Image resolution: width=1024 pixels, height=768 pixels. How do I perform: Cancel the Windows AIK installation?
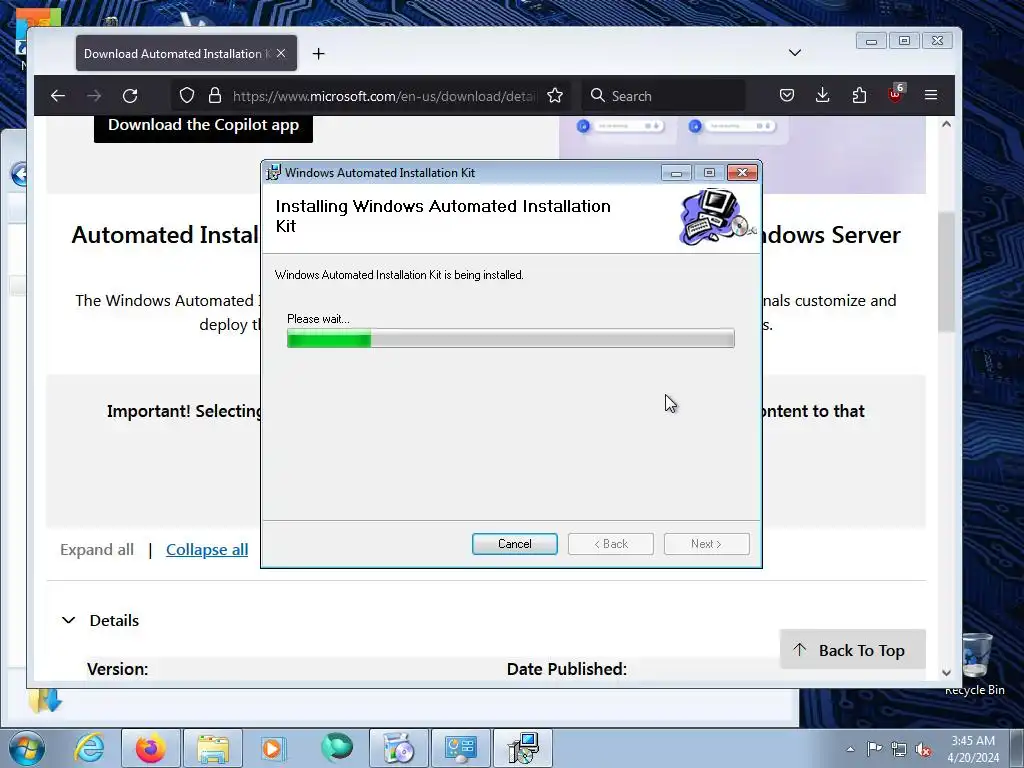(x=515, y=544)
